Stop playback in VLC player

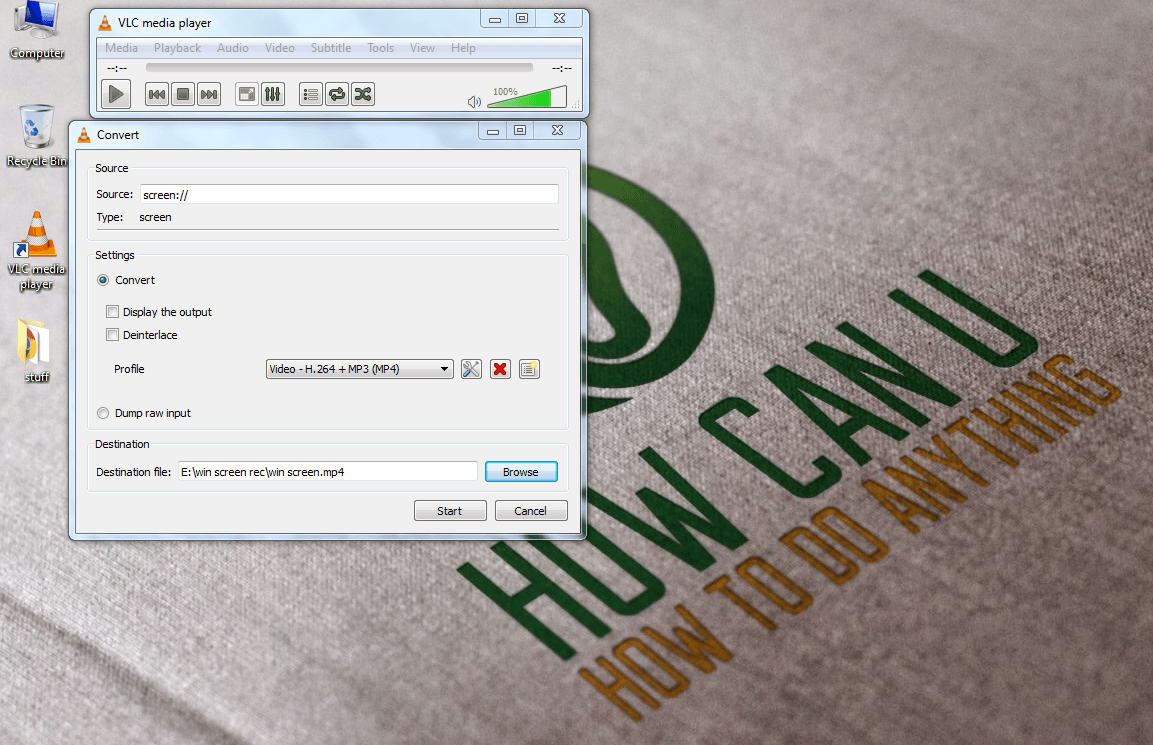coord(183,94)
